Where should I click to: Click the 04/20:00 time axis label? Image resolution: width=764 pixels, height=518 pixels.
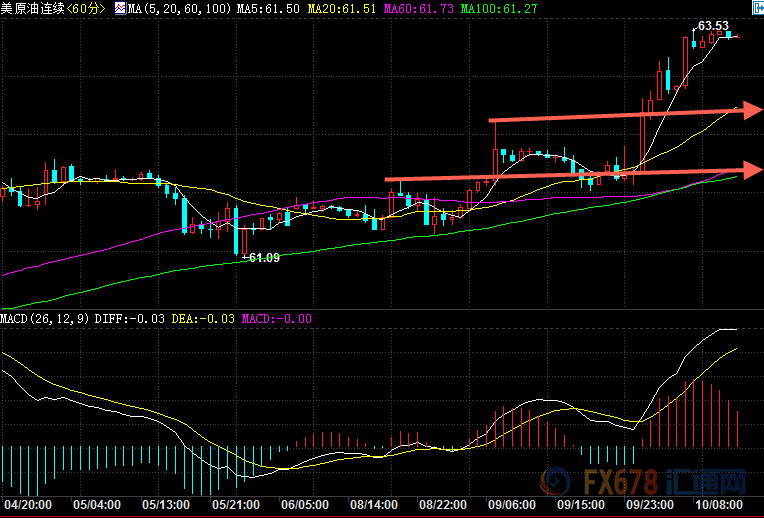coord(28,504)
